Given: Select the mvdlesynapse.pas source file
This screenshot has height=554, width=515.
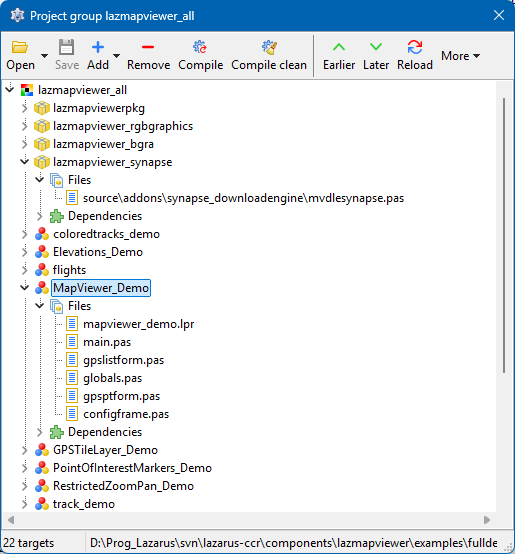Looking at the screenshot, I should 243,198.
